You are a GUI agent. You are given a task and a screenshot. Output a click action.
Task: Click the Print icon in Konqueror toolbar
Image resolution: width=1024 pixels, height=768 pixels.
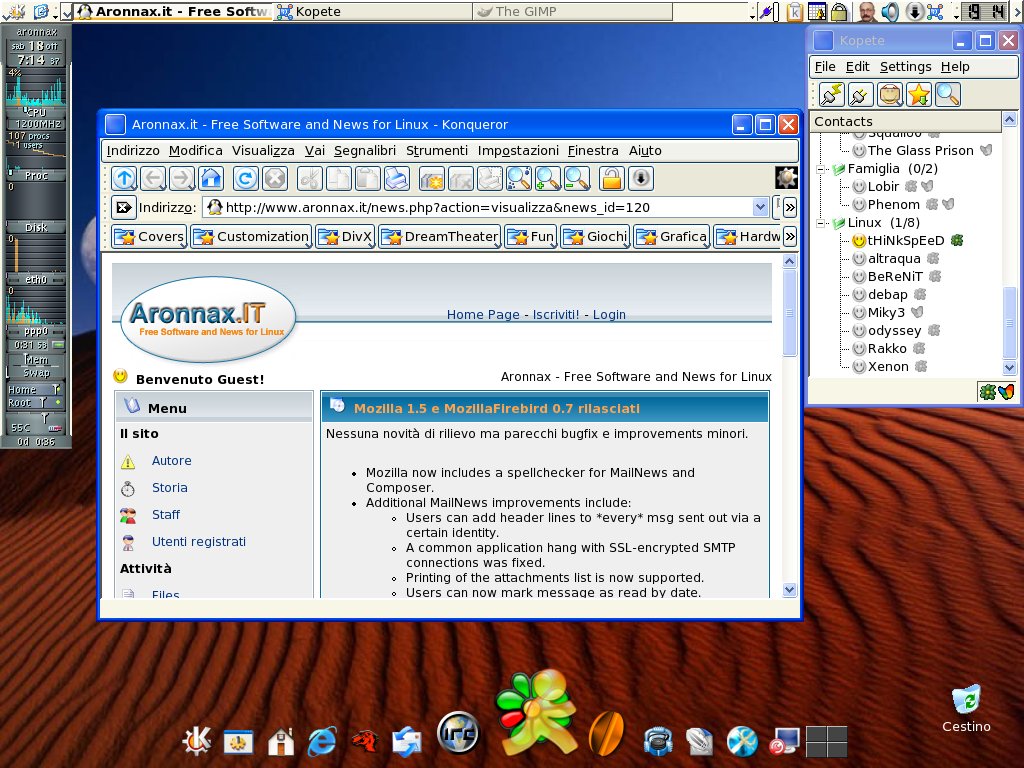(396, 178)
